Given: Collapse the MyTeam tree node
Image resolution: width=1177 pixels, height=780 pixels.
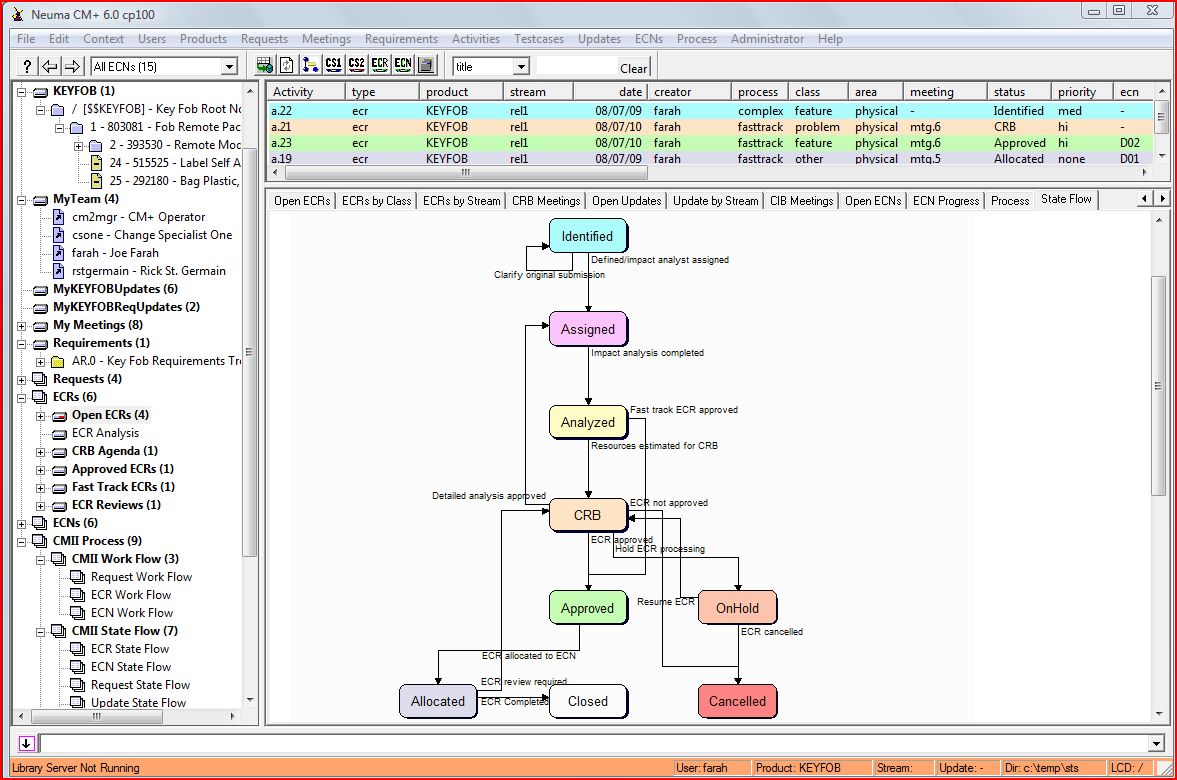Looking at the screenshot, I should pos(22,199).
